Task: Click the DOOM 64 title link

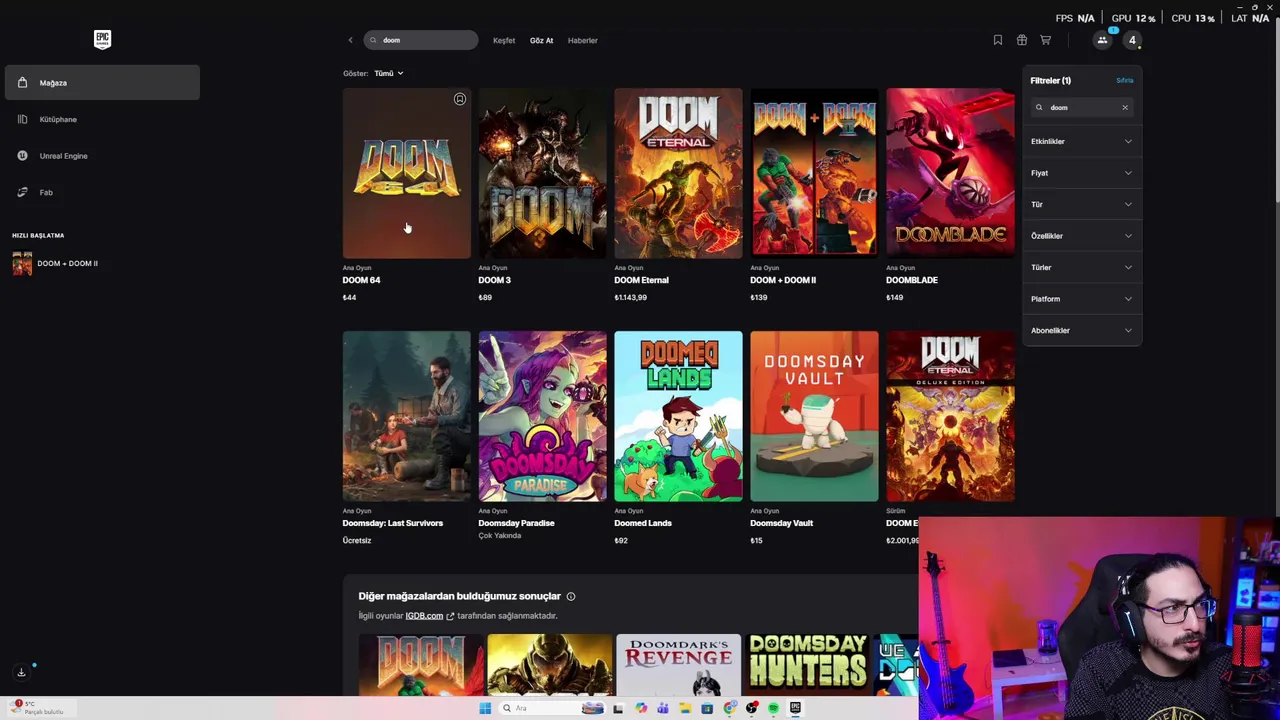Action: pyautogui.click(x=361, y=280)
